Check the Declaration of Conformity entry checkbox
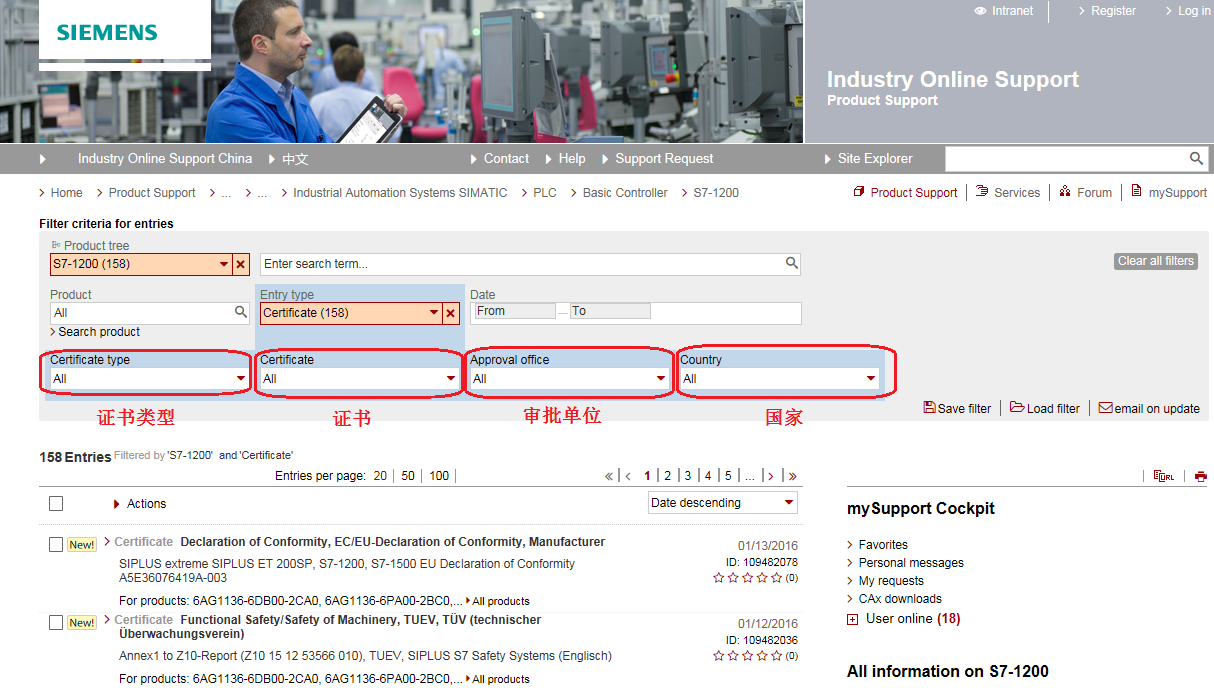 tap(56, 544)
